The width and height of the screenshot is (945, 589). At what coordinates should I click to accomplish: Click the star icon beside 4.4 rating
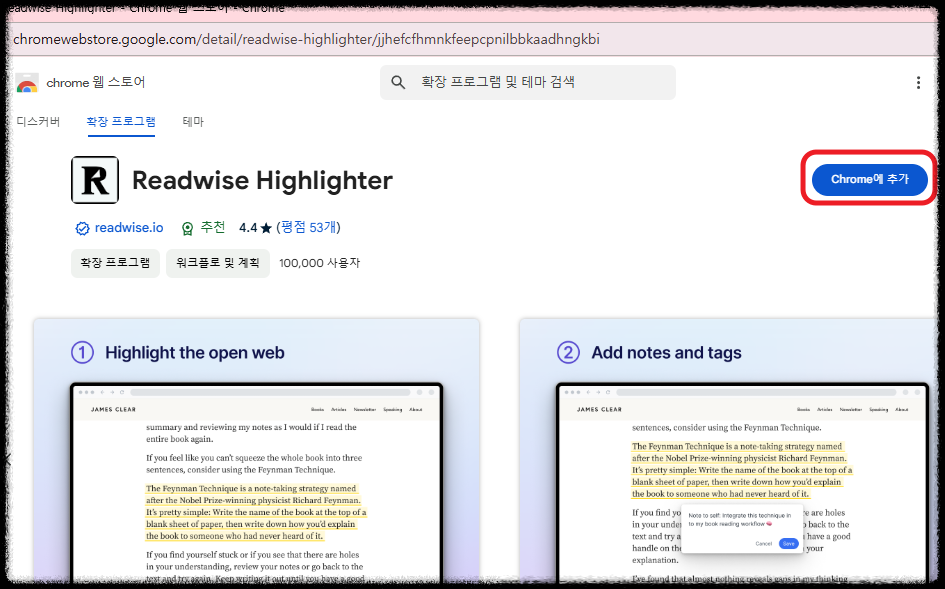pos(266,228)
